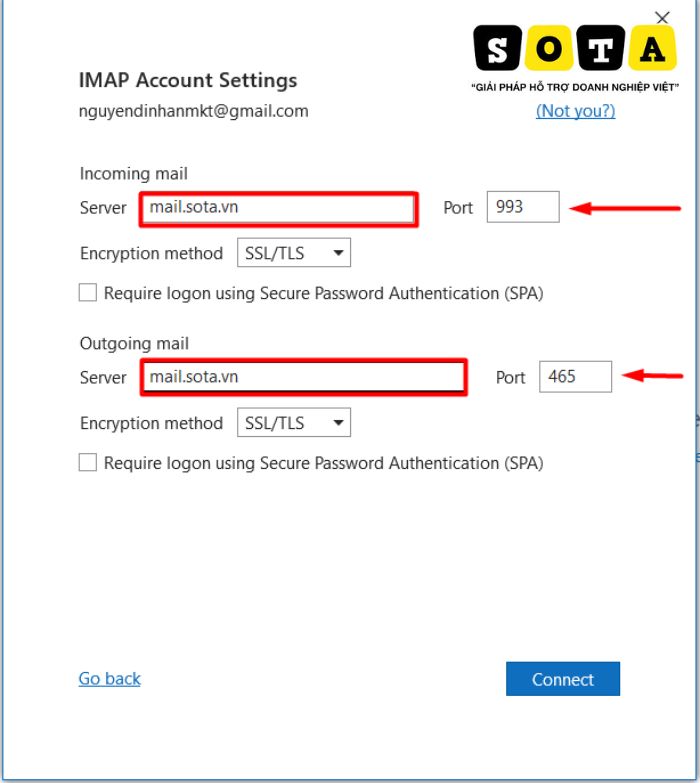Select the nguyendinhanmkt@gmail.com email text
Viewport: 700px width, 783px height.
point(194,111)
